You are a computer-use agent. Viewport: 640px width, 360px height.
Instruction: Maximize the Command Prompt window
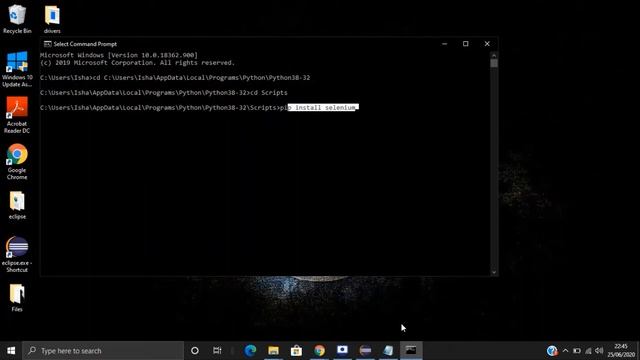click(x=466, y=44)
